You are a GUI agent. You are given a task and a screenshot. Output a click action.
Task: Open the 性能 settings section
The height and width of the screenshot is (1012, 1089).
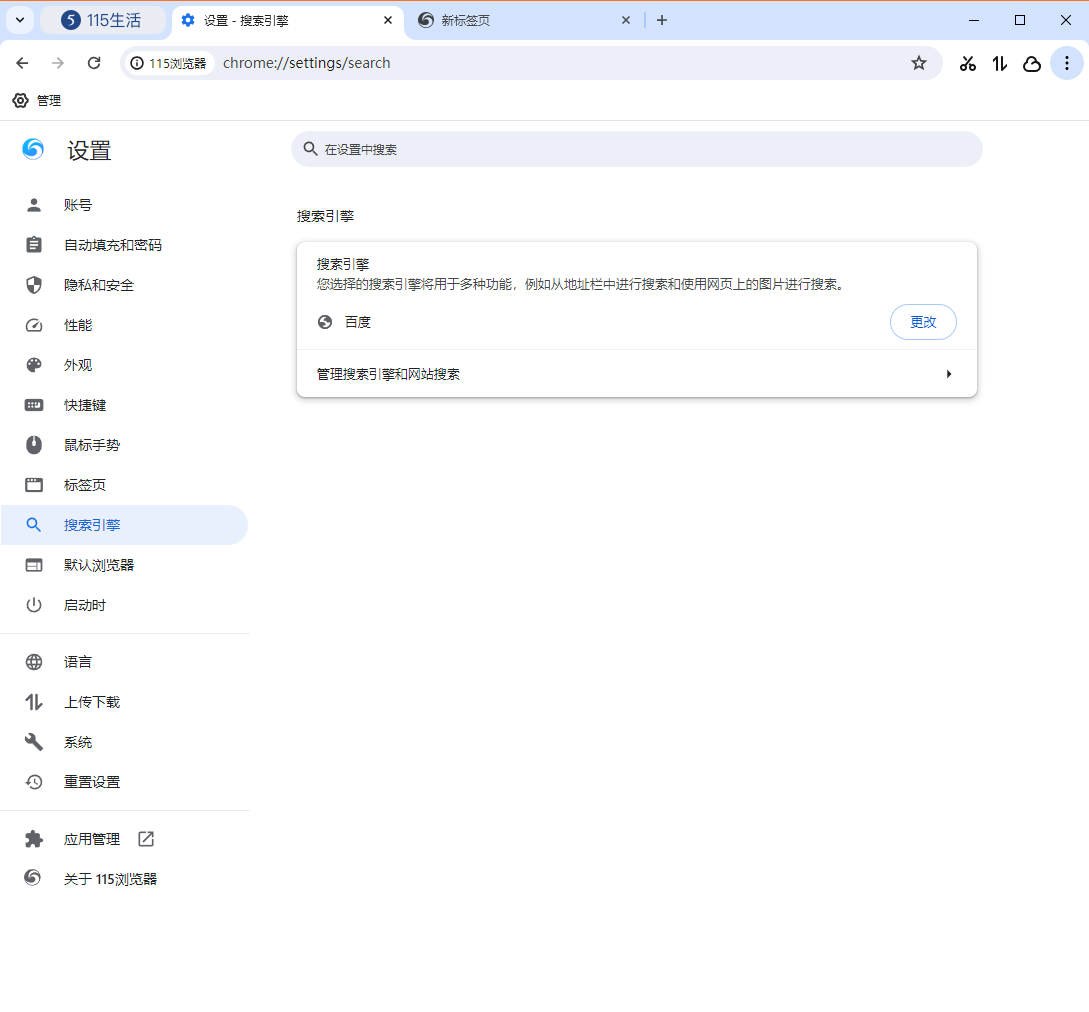pos(77,324)
